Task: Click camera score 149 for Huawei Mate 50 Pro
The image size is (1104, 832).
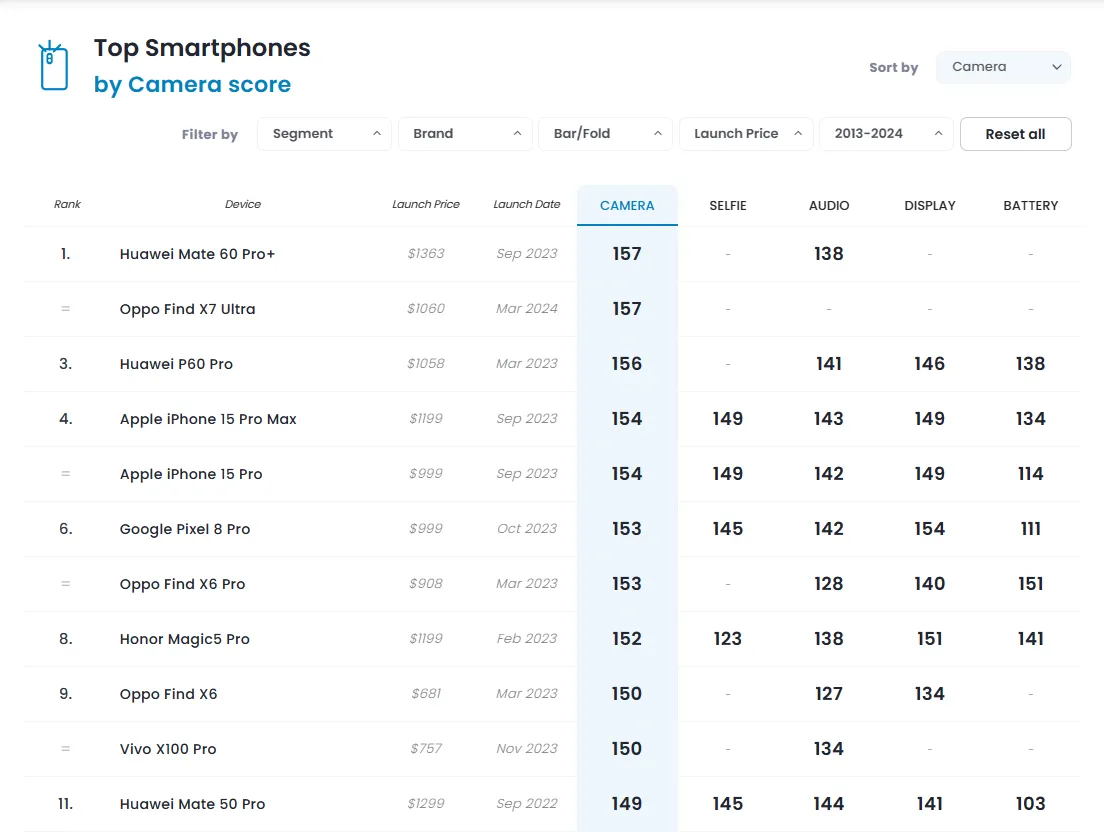Action: (627, 804)
